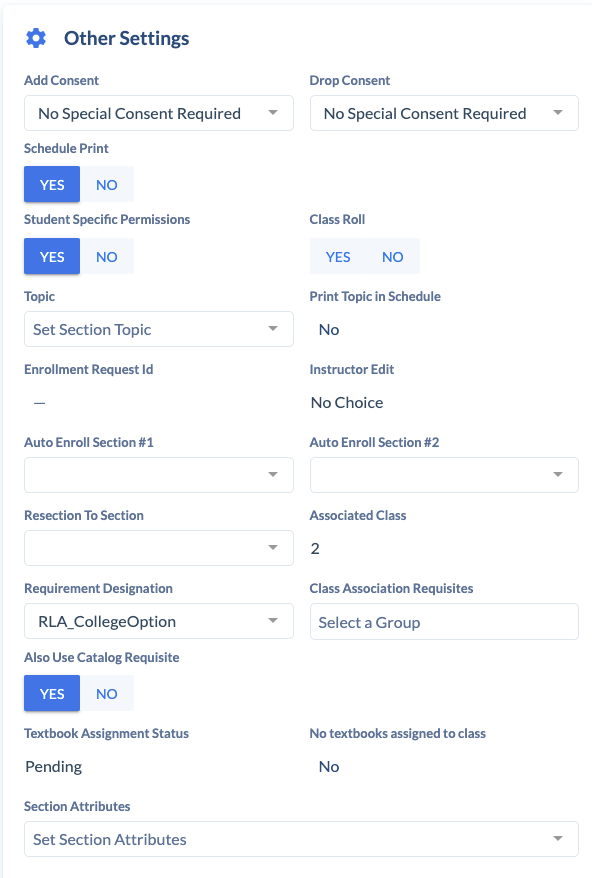The width and height of the screenshot is (592, 878).
Task: Open the Drop Consent dropdown arrow
Action: point(558,113)
